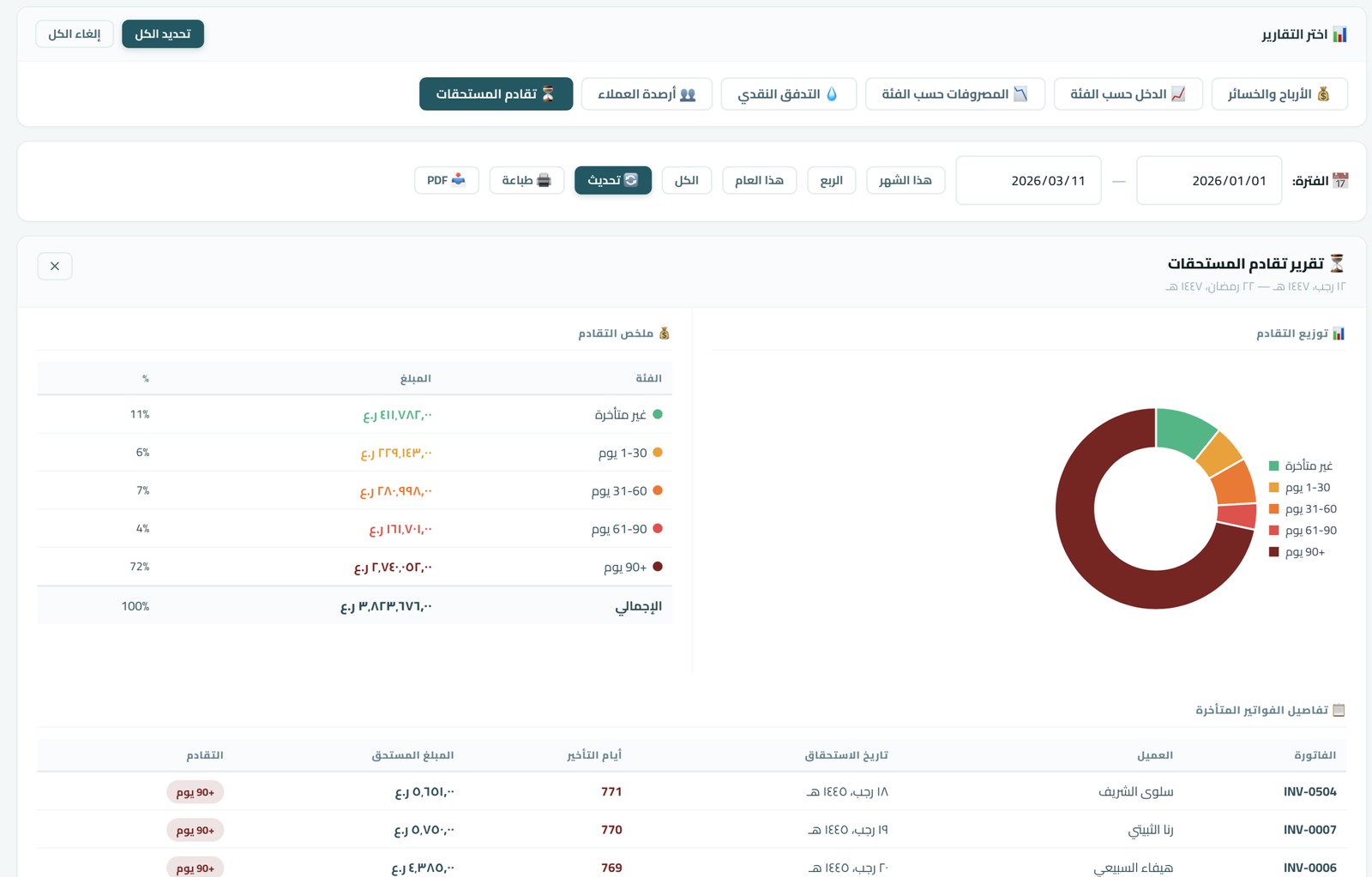Toggle the الدخل حسب الفئة report
This screenshot has height=877, width=1372.
[x=1128, y=93]
